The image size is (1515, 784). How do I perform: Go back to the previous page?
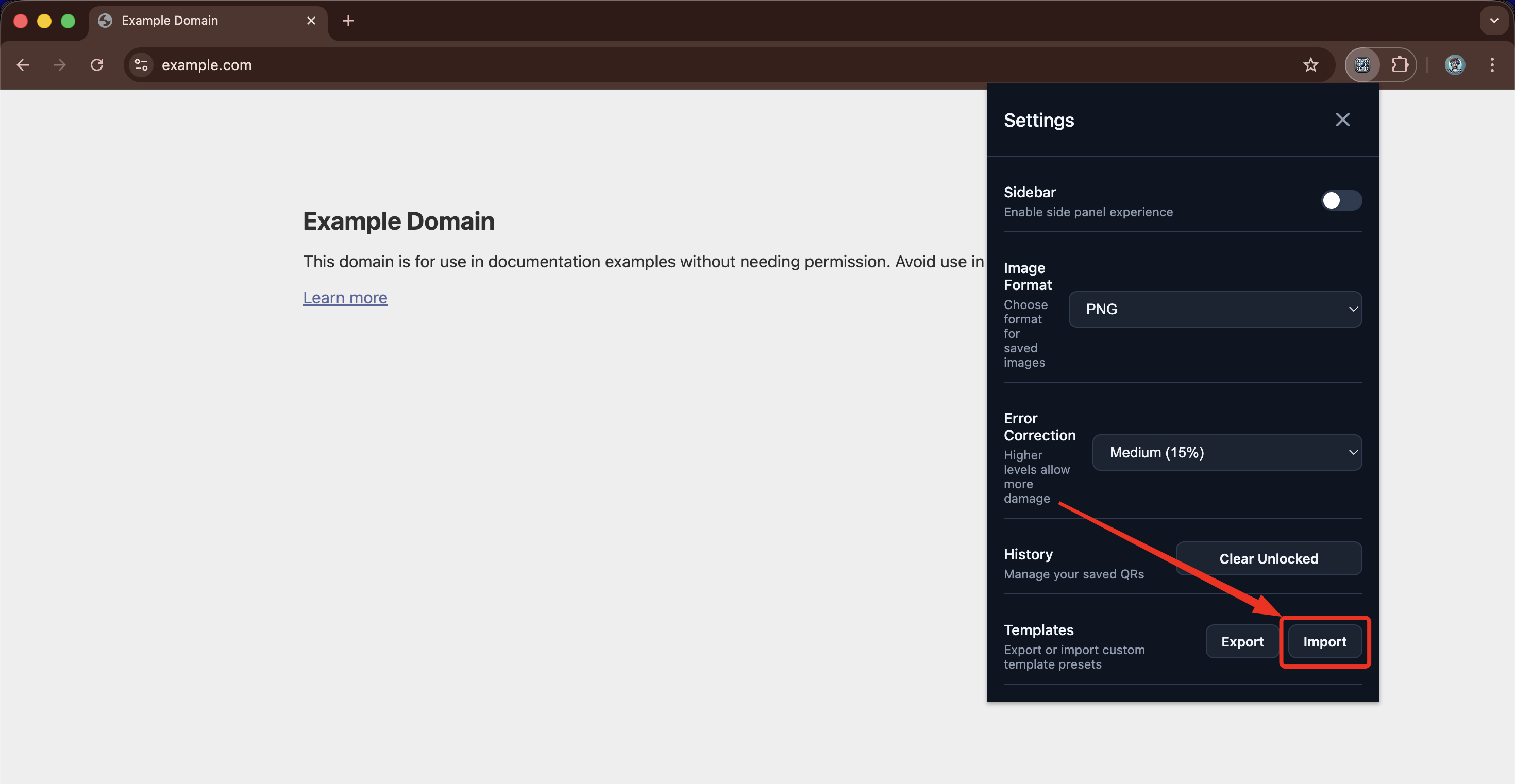click(x=22, y=65)
